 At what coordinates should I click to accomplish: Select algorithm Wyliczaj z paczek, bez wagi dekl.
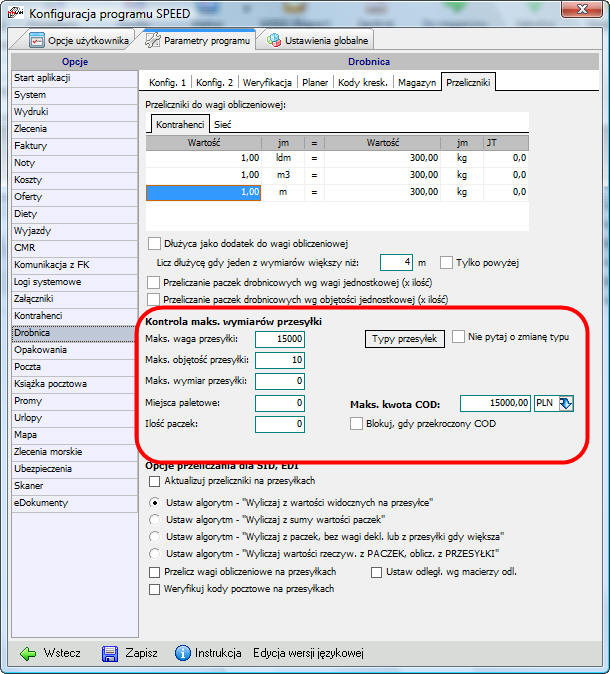(154, 536)
